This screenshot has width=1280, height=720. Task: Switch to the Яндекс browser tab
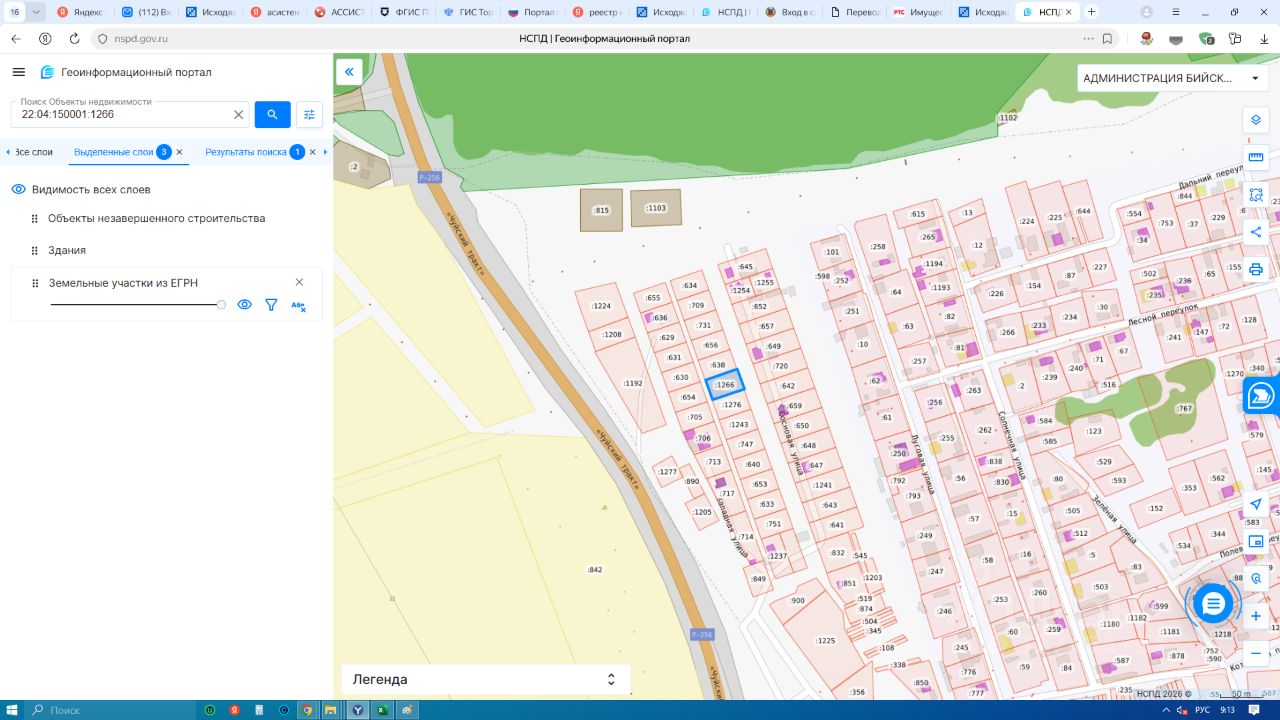[x=82, y=12]
